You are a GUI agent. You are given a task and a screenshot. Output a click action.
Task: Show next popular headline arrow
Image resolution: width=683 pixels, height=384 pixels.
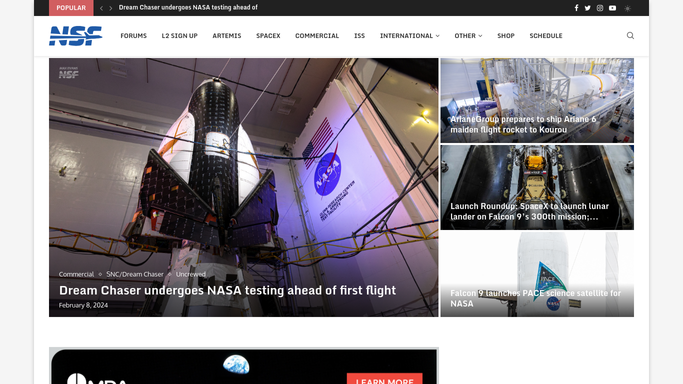[111, 8]
